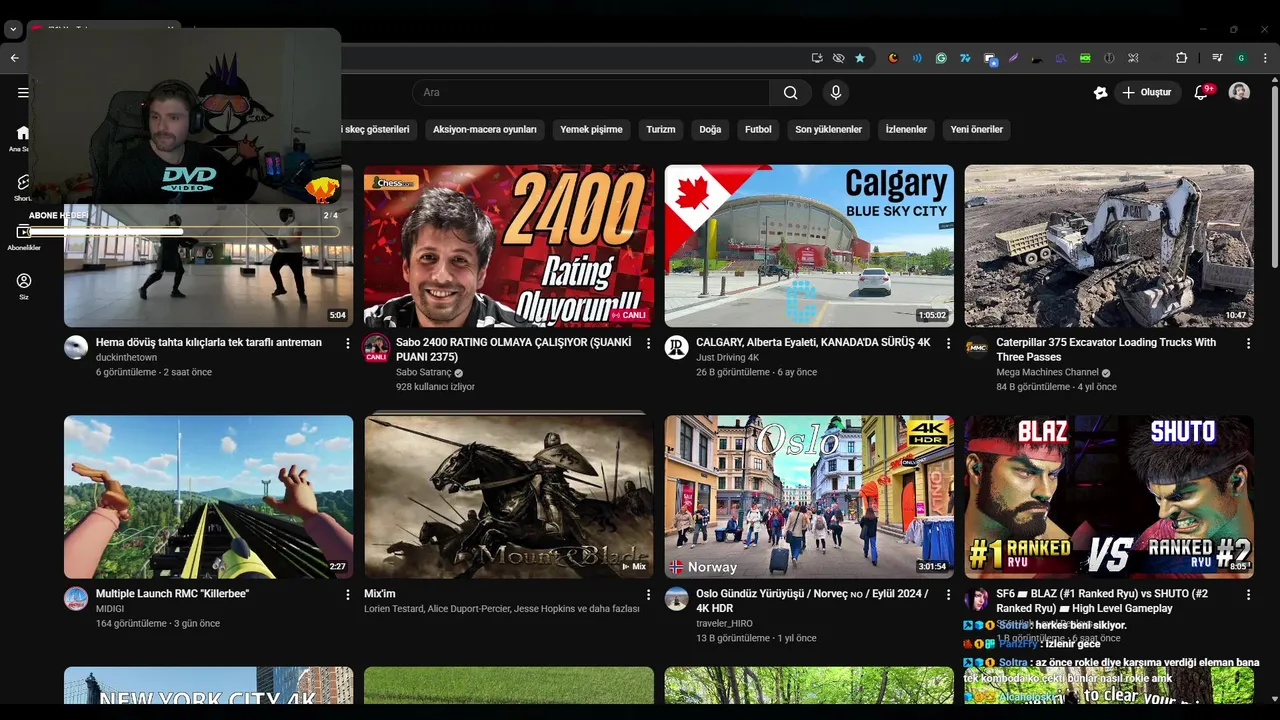1280x720 pixels.
Task: Open the traveler_HIRO channel link
Action: [724, 623]
